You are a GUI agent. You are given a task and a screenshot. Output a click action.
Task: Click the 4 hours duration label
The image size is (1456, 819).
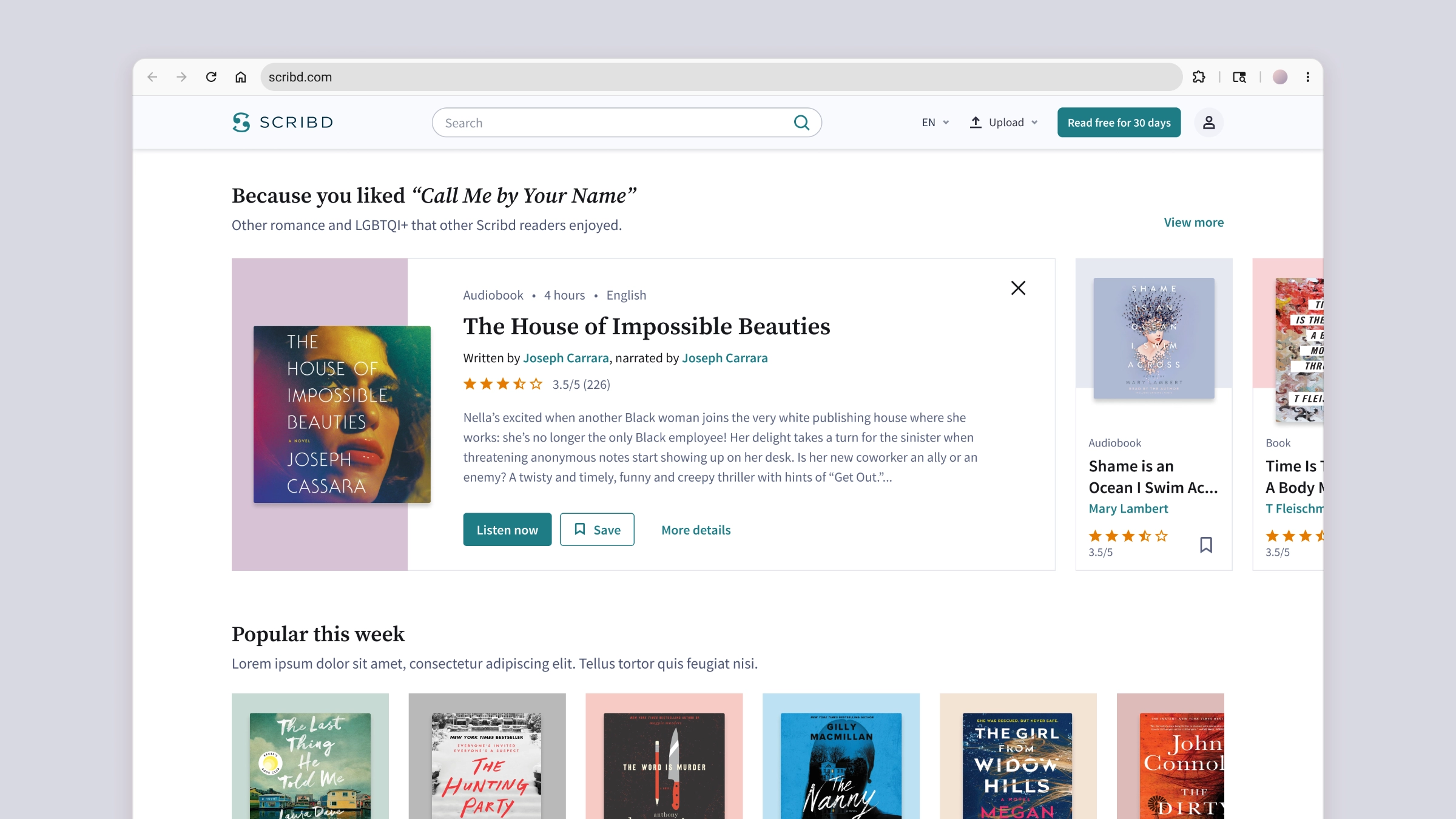click(564, 295)
